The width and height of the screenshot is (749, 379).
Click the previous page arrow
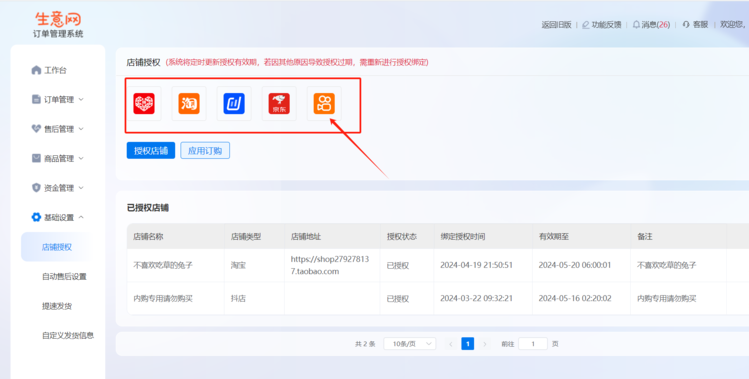[x=450, y=344]
